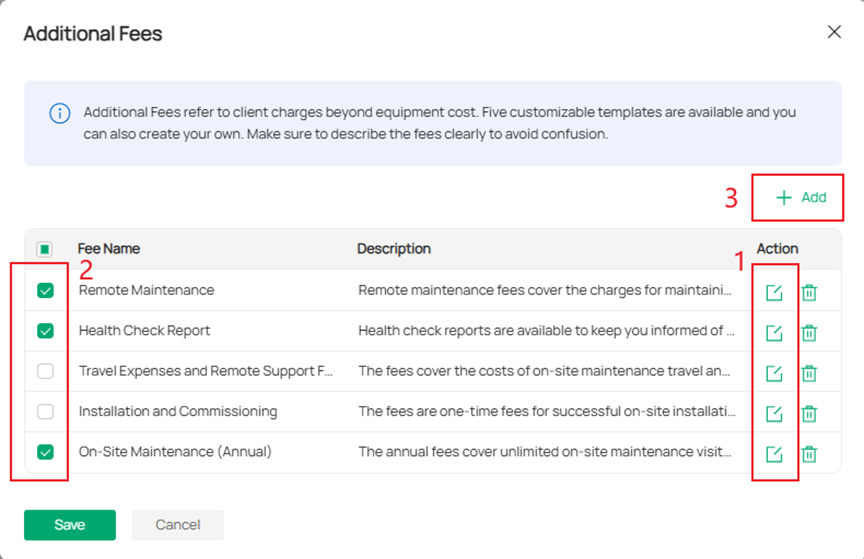864x559 pixels.
Task: Click the 'Additional Fees' dialog title
Action: click(93, 34)
